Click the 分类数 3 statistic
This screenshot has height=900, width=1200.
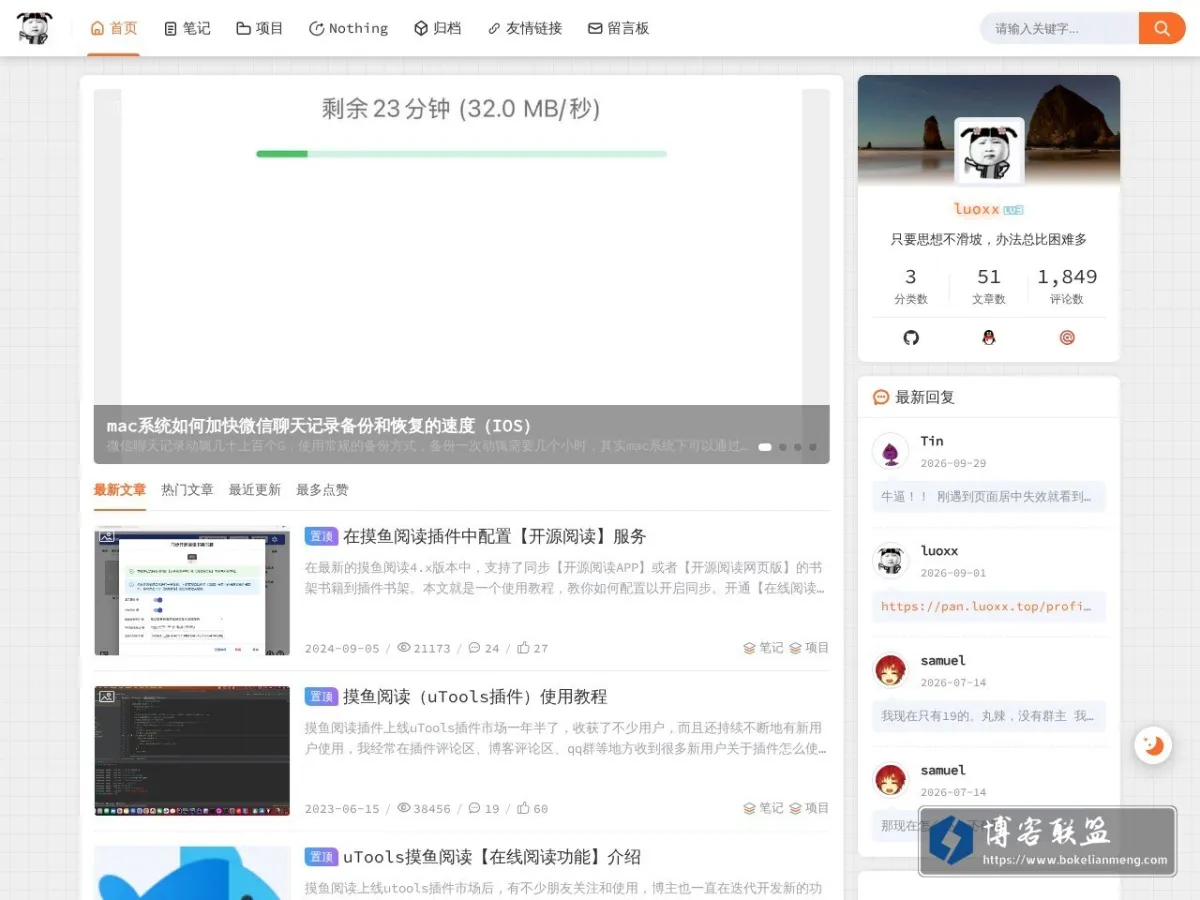point(911,286)
